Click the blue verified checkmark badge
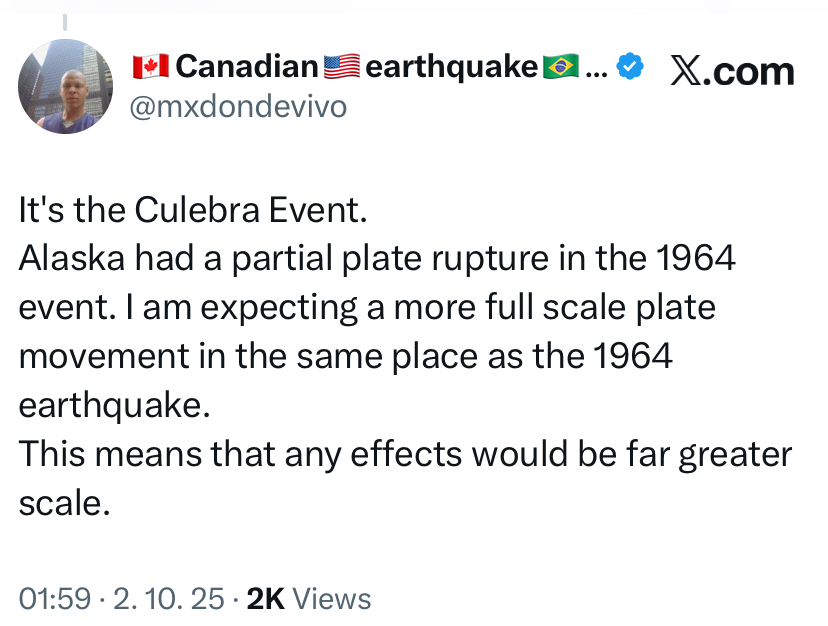The width and height of the screenshot is (828, 626). pyautogui.click(x=630, y=67)
